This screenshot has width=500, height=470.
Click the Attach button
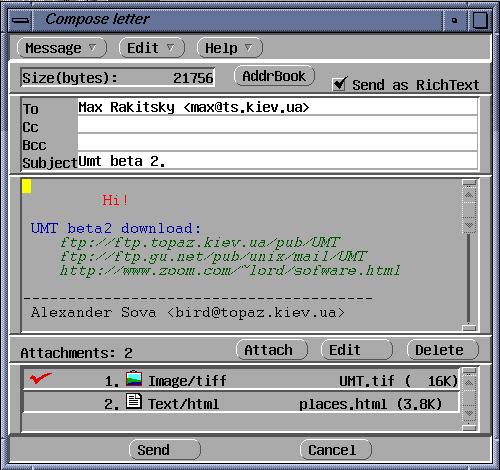pos(271,350)
